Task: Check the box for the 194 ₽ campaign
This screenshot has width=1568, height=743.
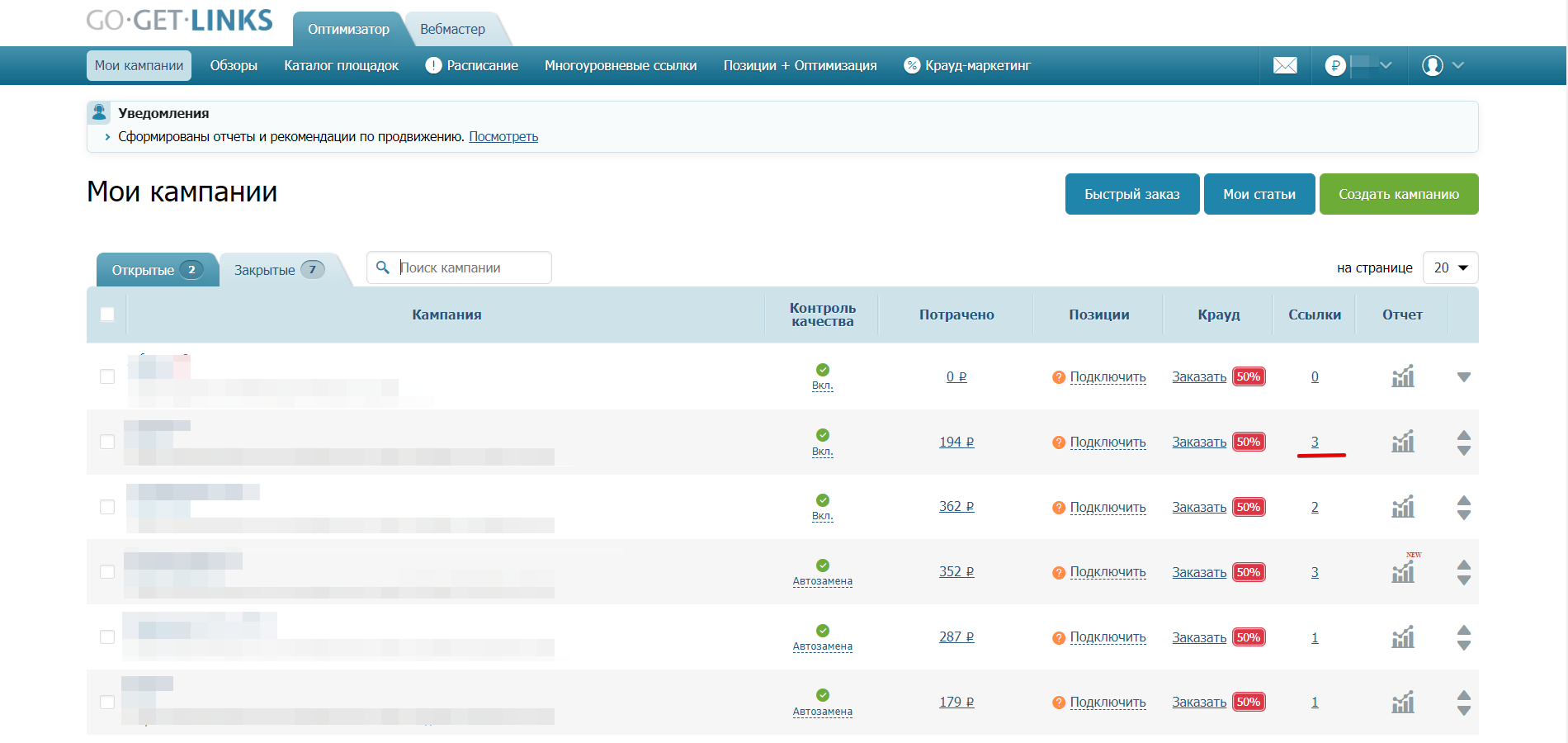Action: click(107, 442)
